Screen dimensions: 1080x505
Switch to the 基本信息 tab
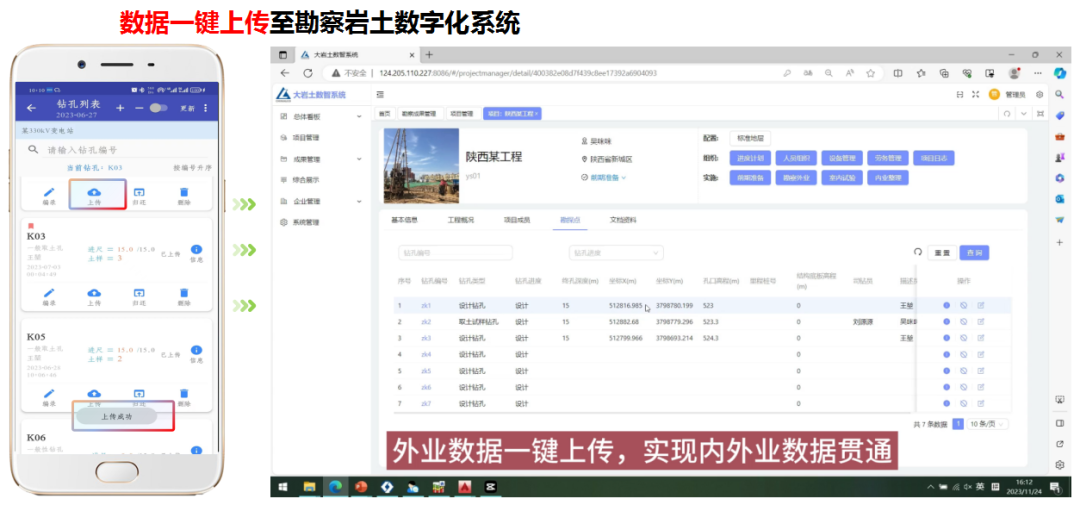404,219
